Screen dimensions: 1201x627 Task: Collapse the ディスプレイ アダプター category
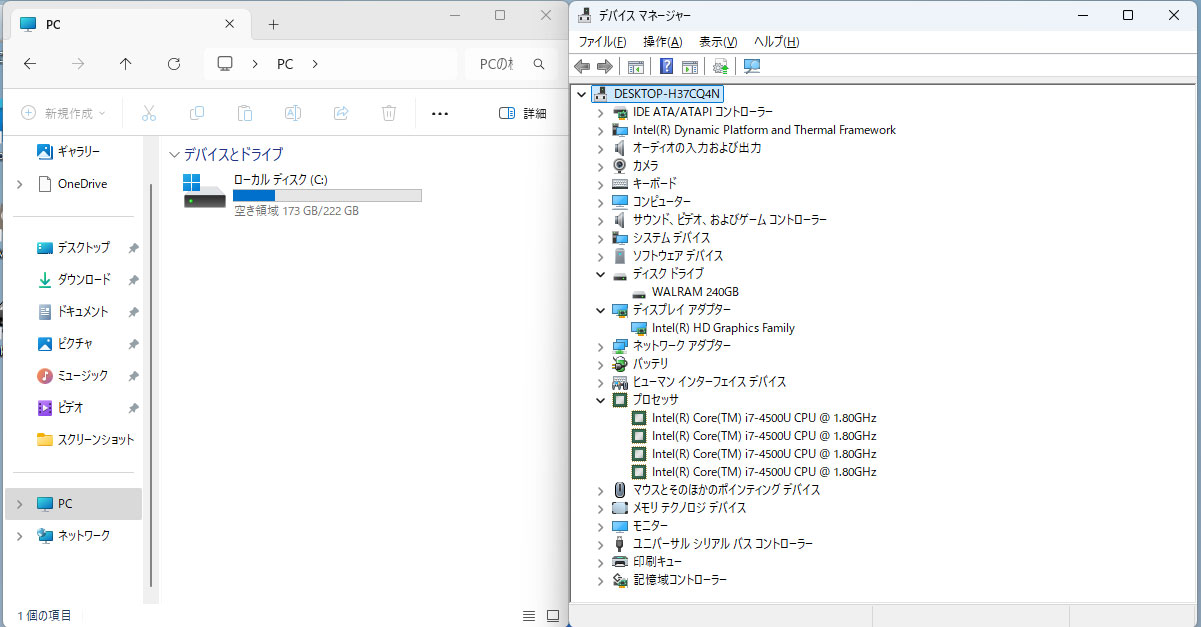coord(600,310)
